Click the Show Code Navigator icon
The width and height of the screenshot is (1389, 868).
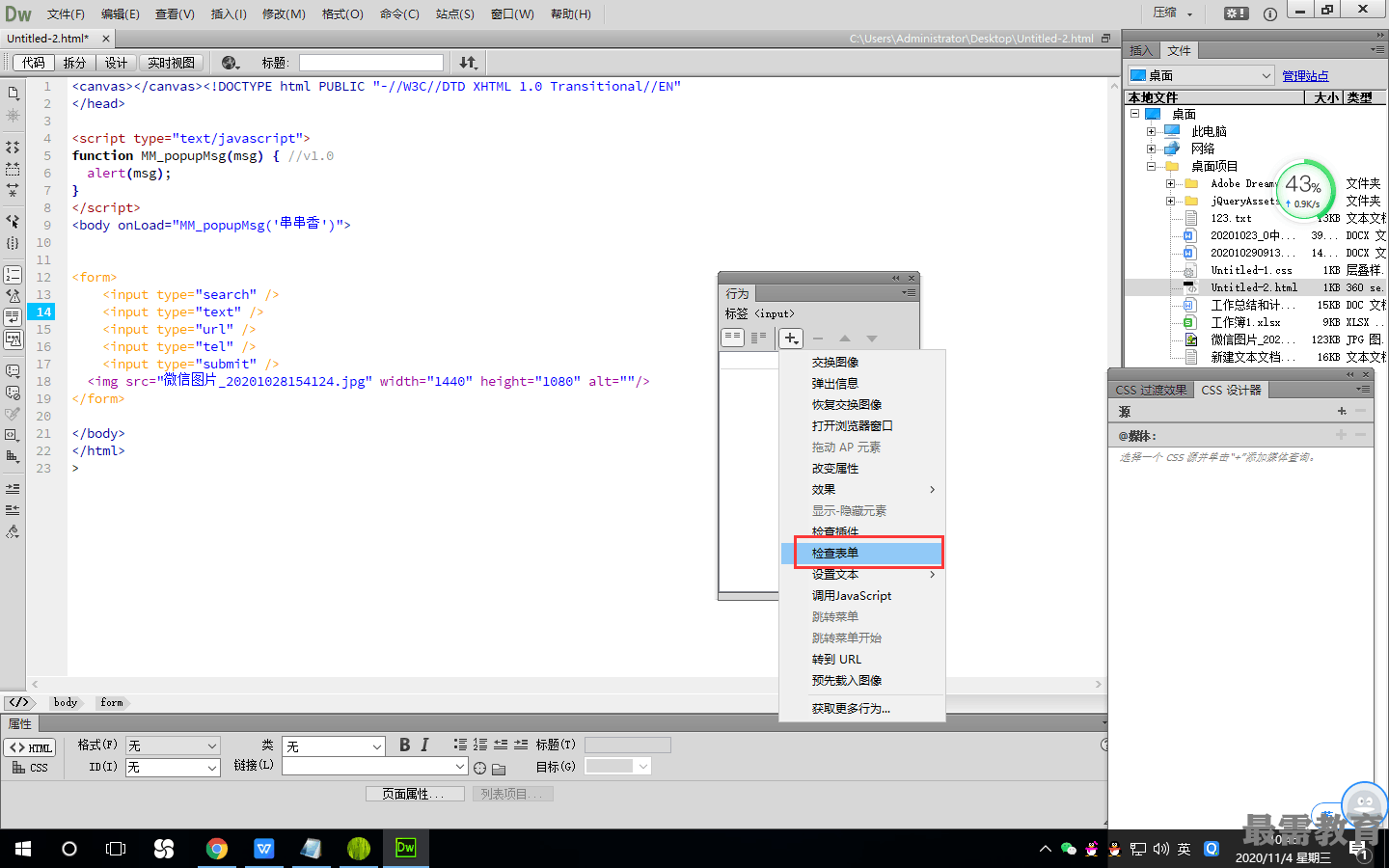[14, 115]
